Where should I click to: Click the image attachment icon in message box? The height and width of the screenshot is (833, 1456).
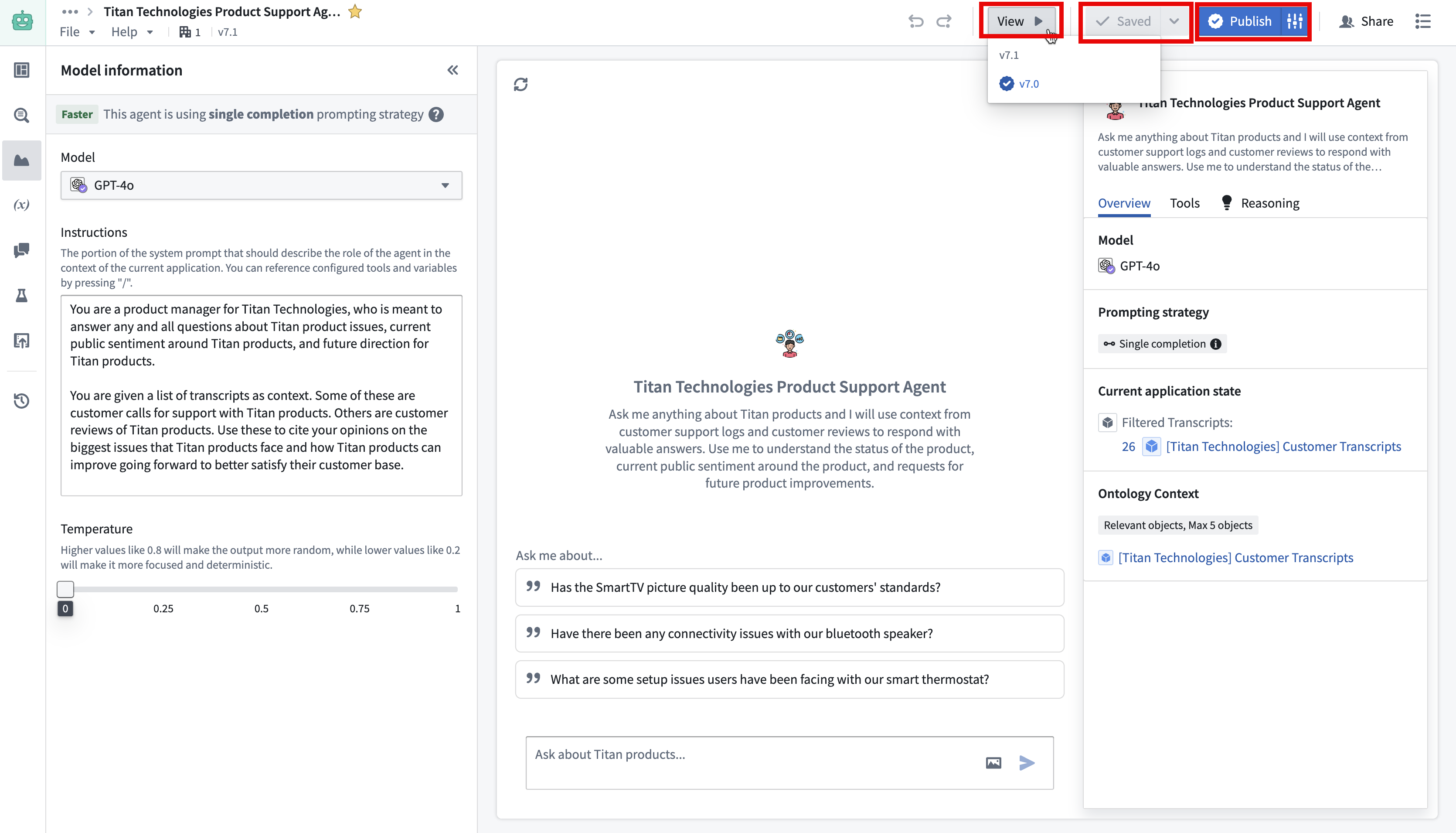coord(993,763)
